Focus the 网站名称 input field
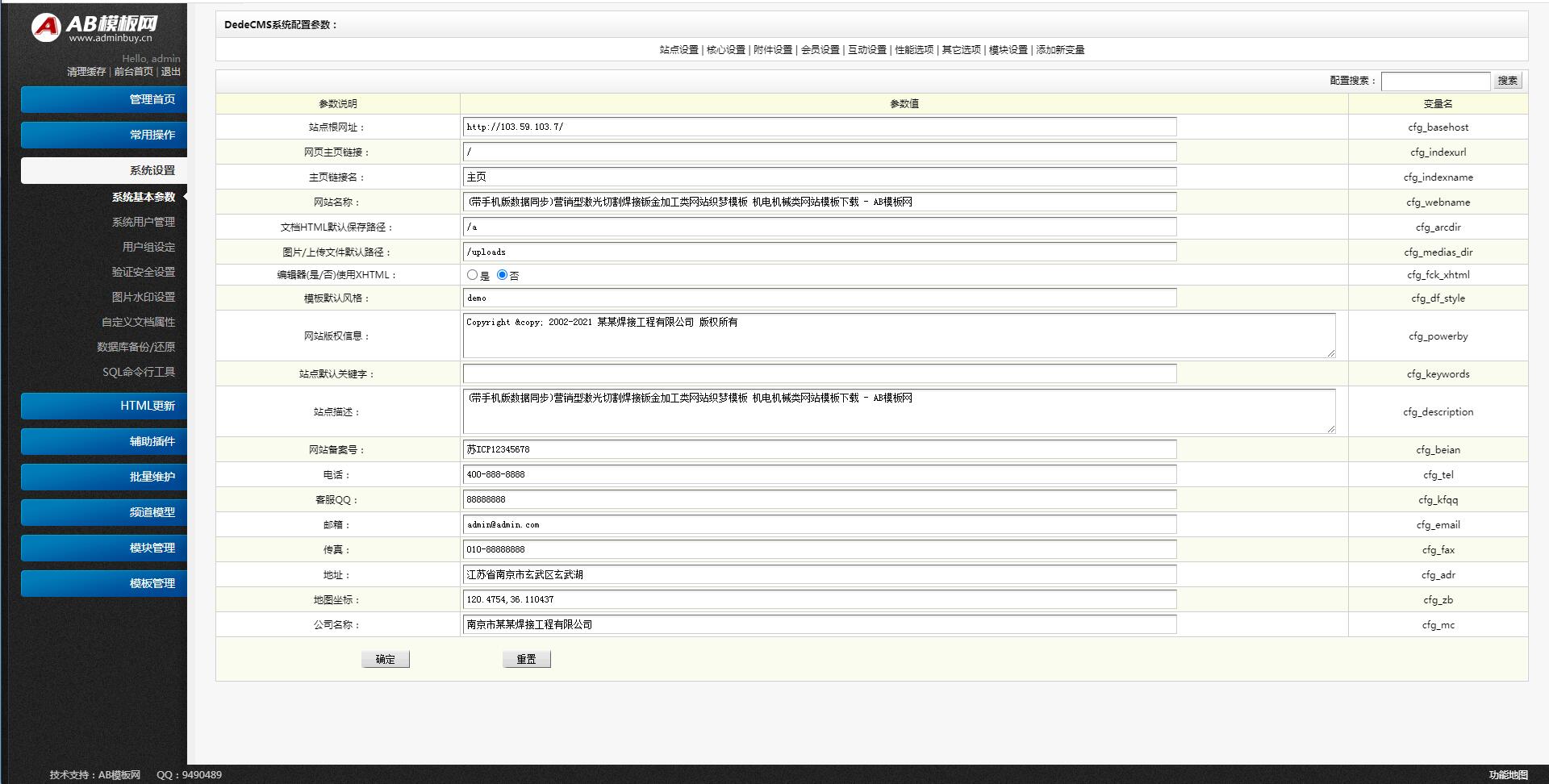Viewport: 1549px width, 784px height. pos(820,202)
